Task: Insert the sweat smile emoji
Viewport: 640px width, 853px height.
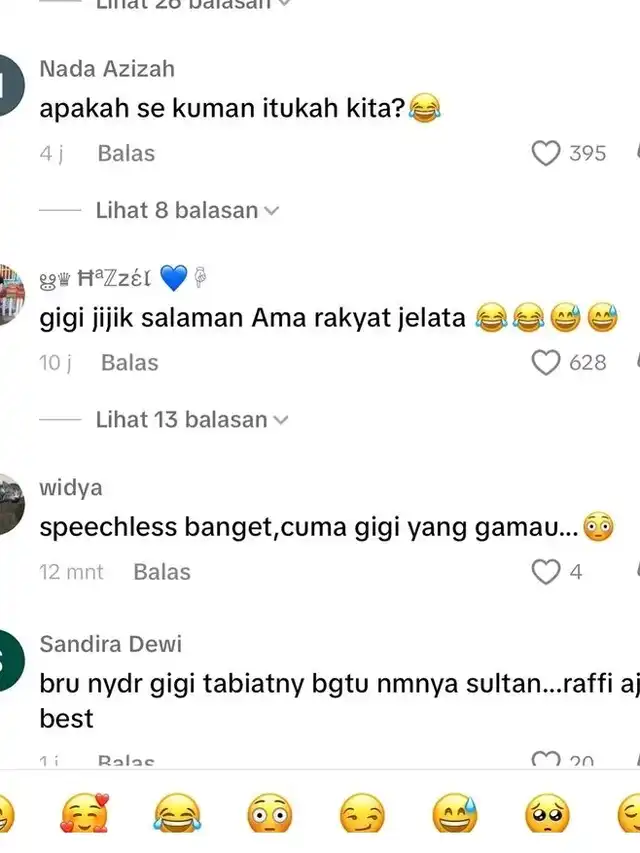Action: pos(454,814)
